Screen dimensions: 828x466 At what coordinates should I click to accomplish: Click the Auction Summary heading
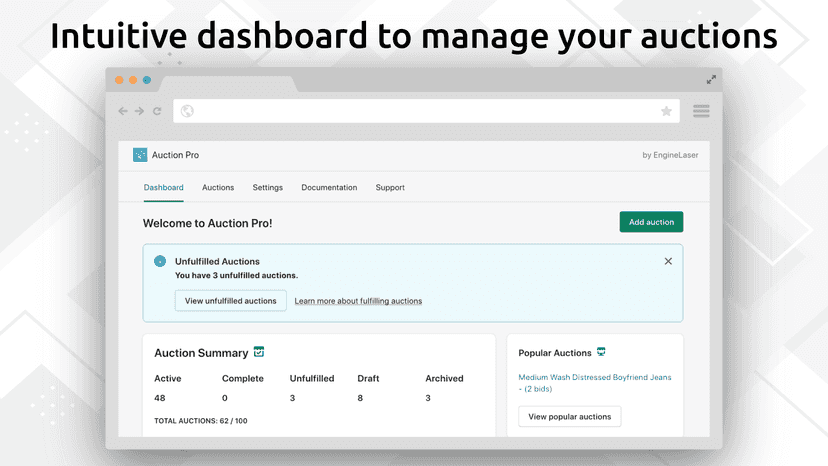point(201,353)
